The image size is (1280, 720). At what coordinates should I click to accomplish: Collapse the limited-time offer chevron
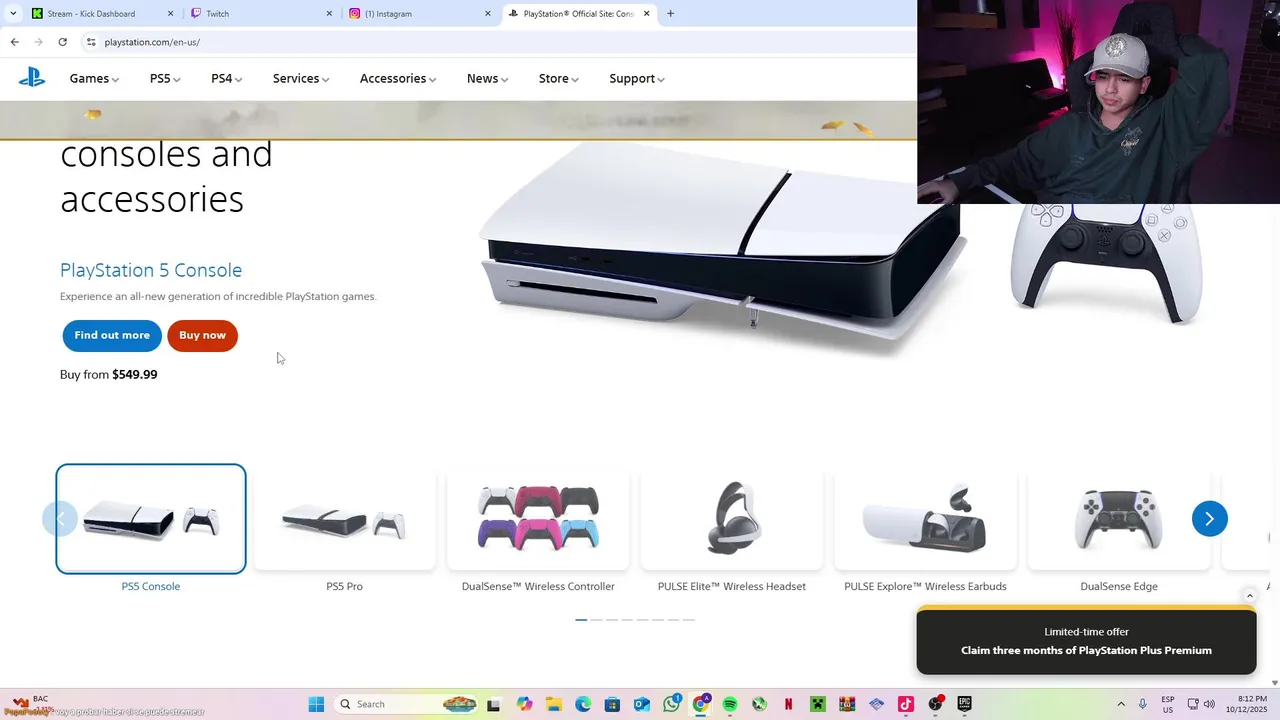pyautogui.click(x=1249, y=596)
